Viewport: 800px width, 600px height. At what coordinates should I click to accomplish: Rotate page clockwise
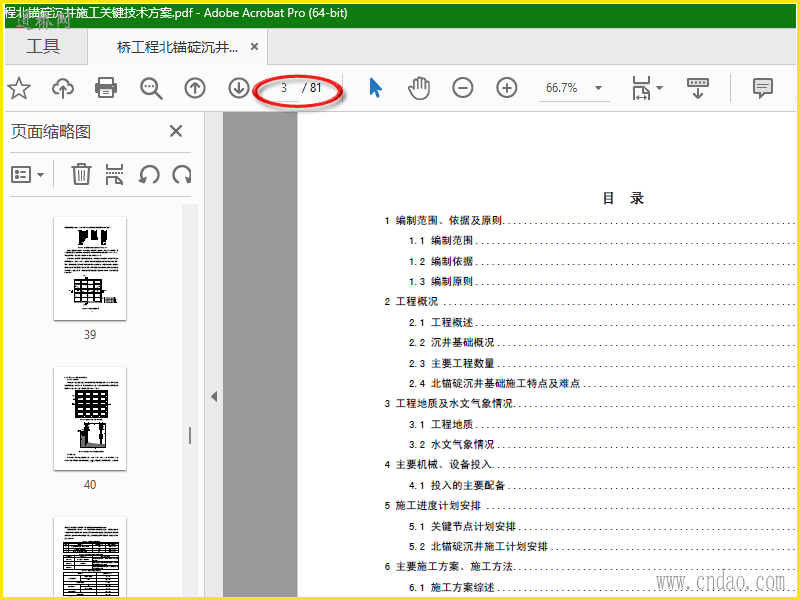(x=182, y=174)
